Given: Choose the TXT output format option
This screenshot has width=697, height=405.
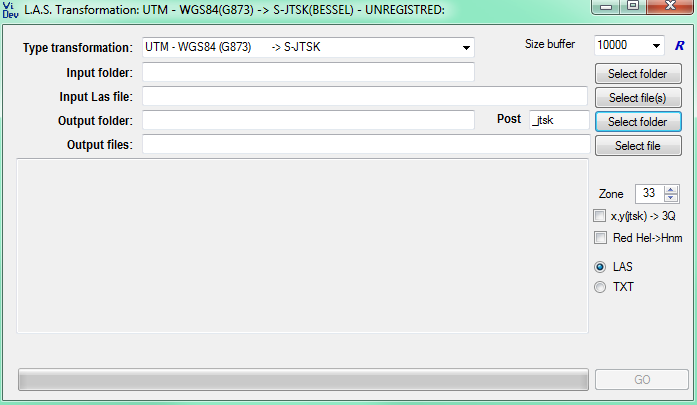Looking at the screenshot, I should click(600, 287).
